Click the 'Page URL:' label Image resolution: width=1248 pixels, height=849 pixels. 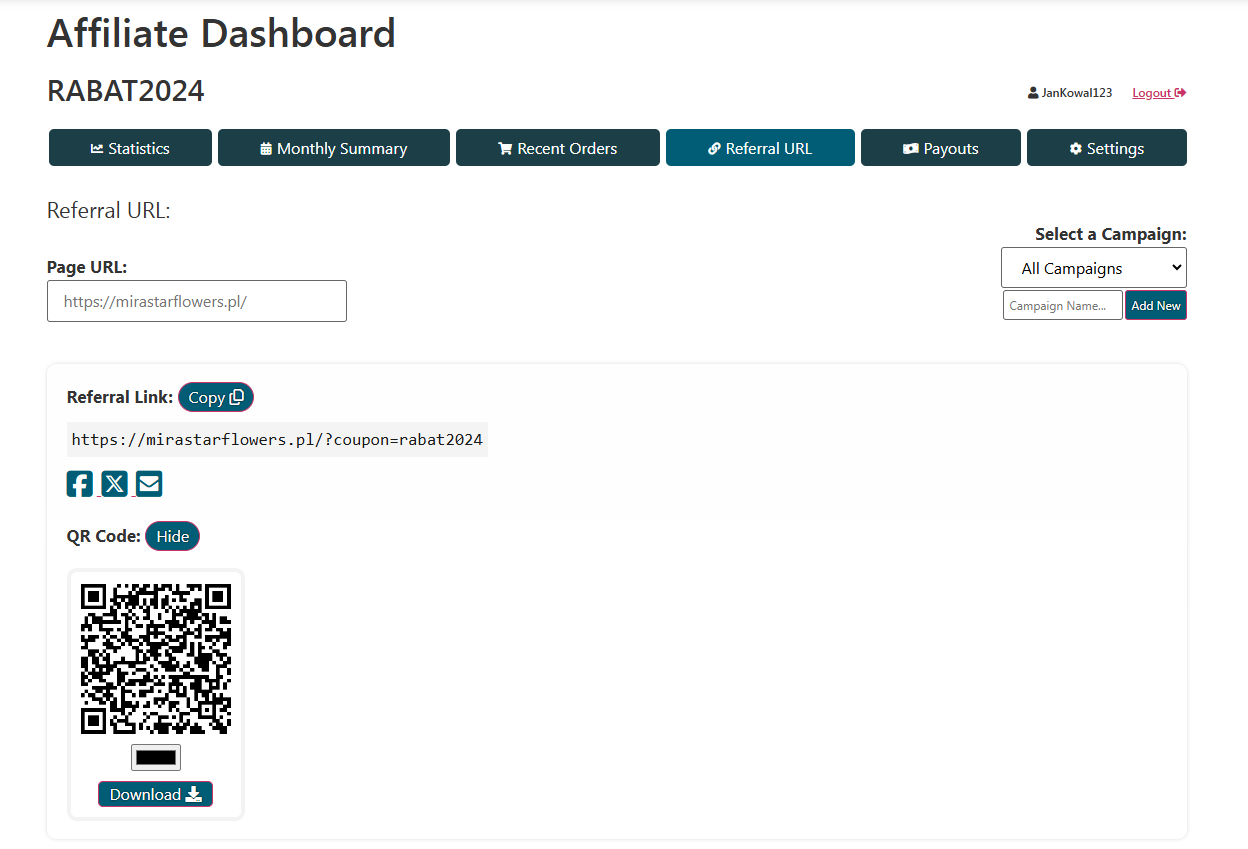click(x=87, y=267)
